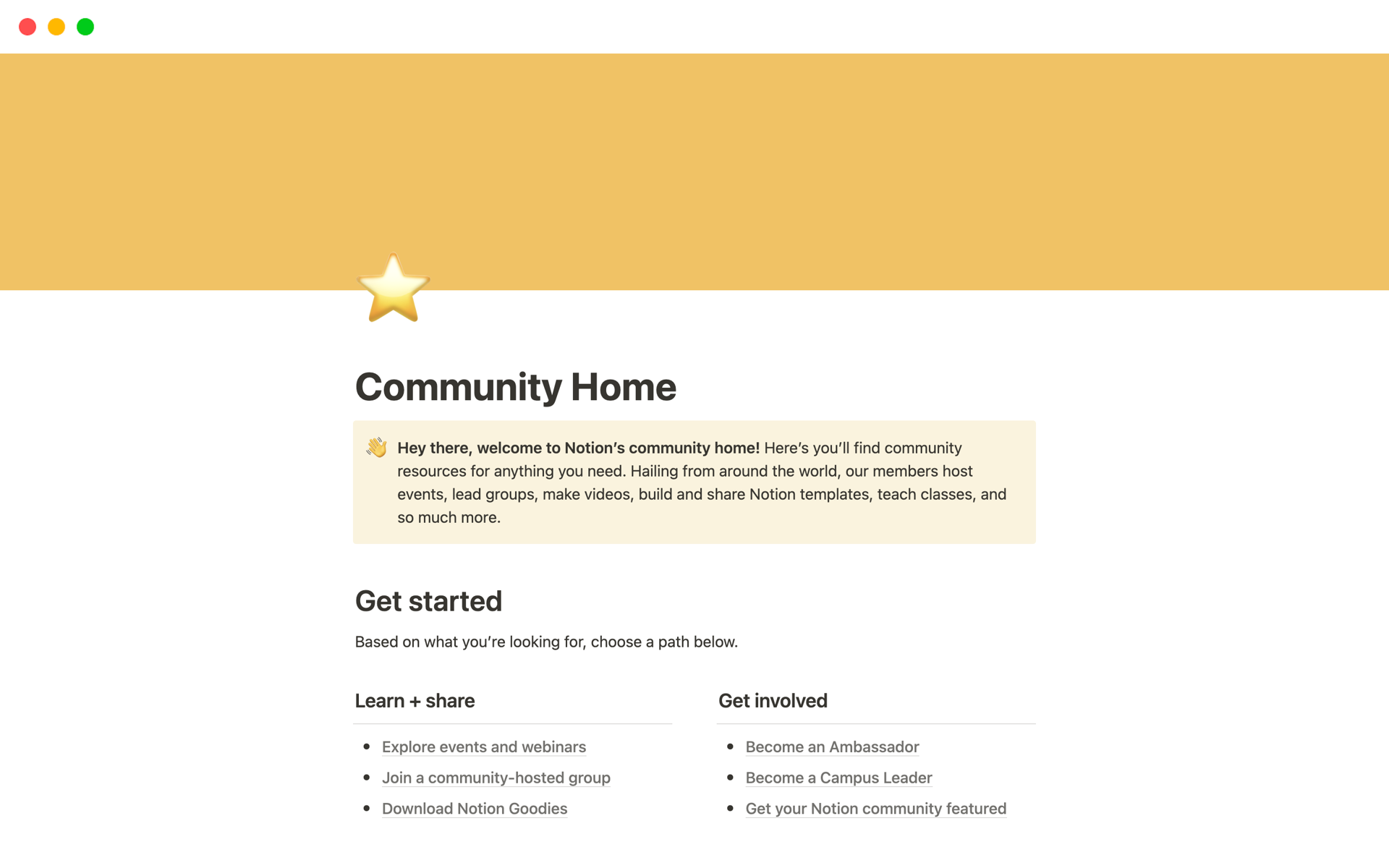Click Download Notion Goodies
Image resolution: width=1389 pixels, height=868 pixels.
coord(474,807)
